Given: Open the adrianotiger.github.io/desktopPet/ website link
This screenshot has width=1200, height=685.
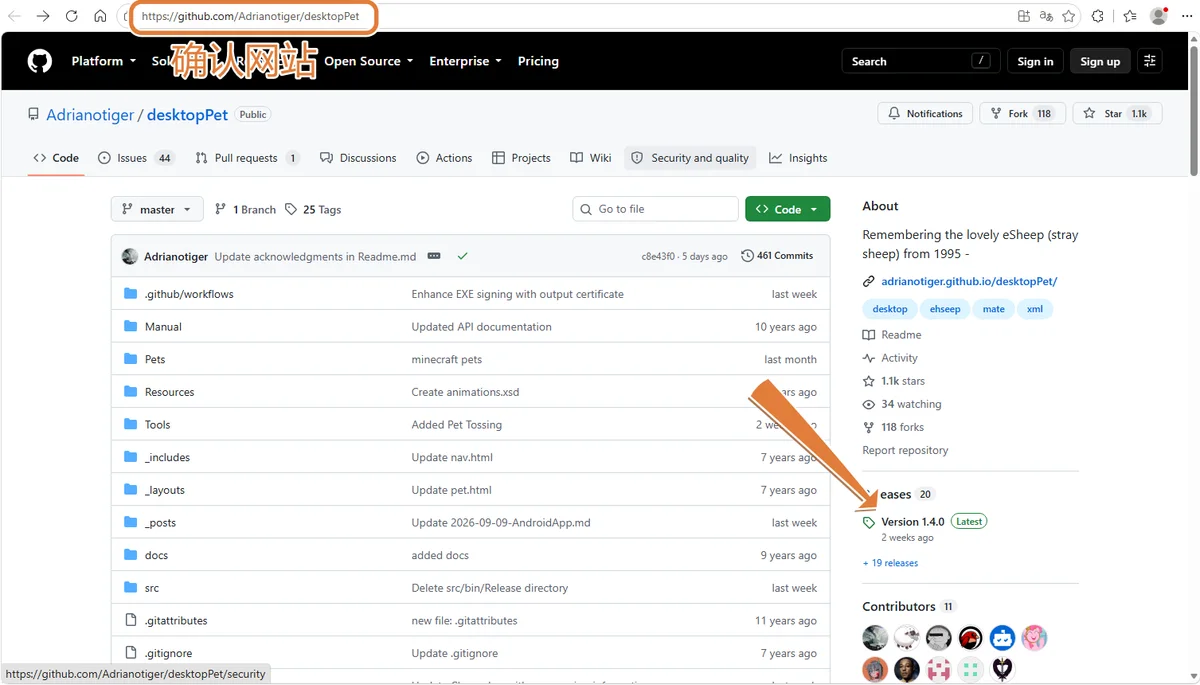Looking at the screenshot, I should 969,282.
